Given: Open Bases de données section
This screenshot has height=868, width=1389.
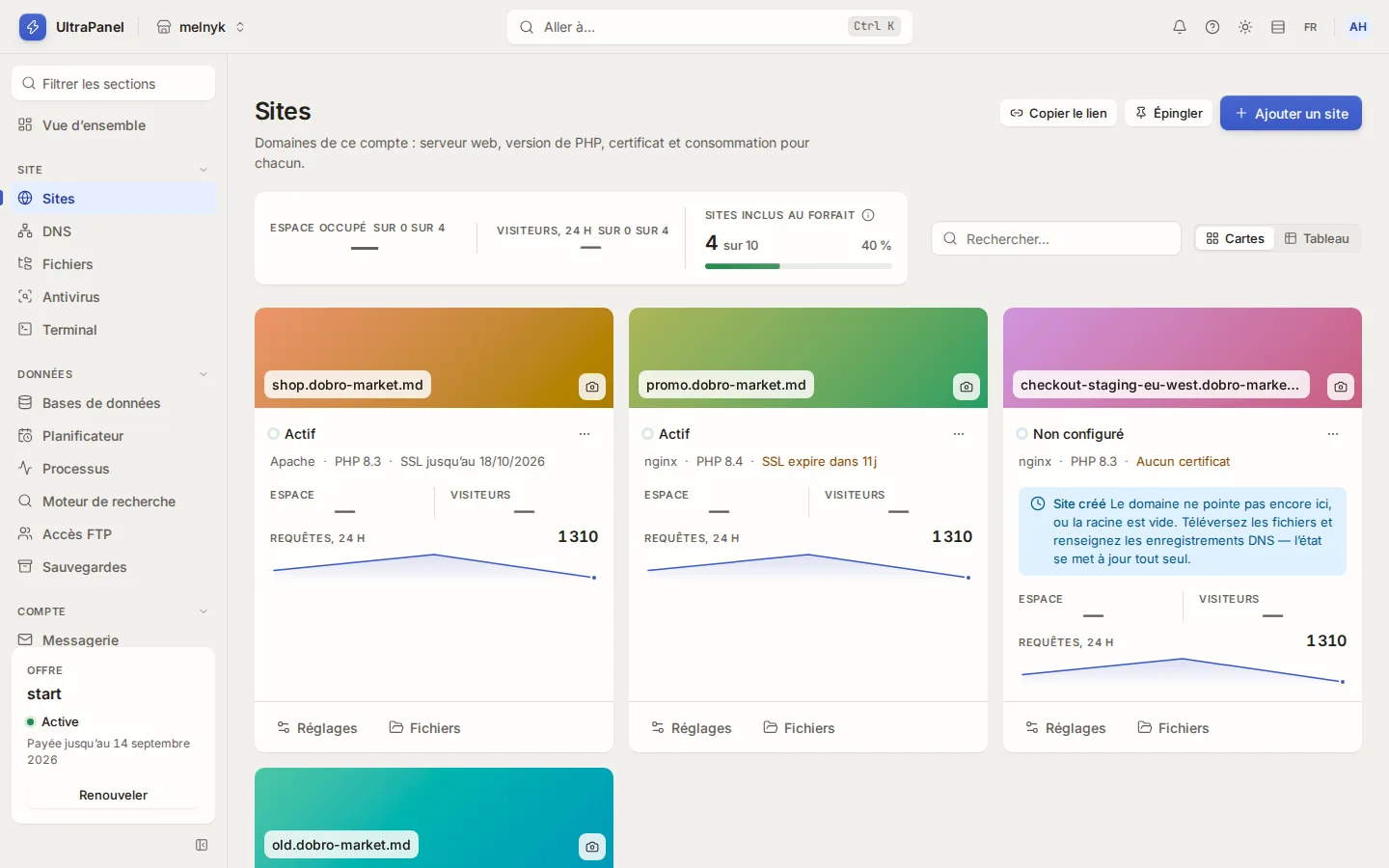Looking at the screenshot, I should (114, 403).
